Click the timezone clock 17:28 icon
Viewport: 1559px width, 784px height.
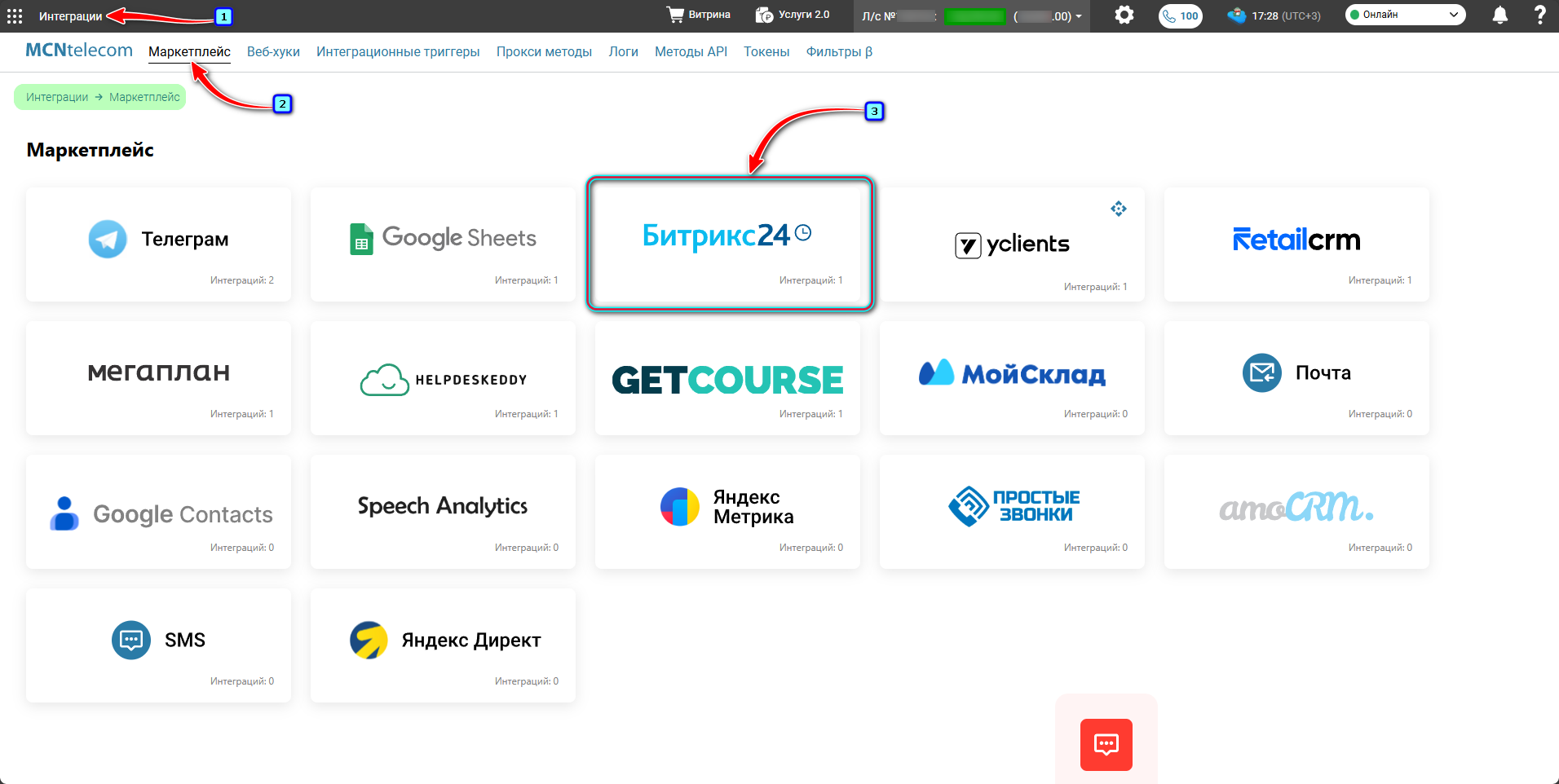point(1237,15)
